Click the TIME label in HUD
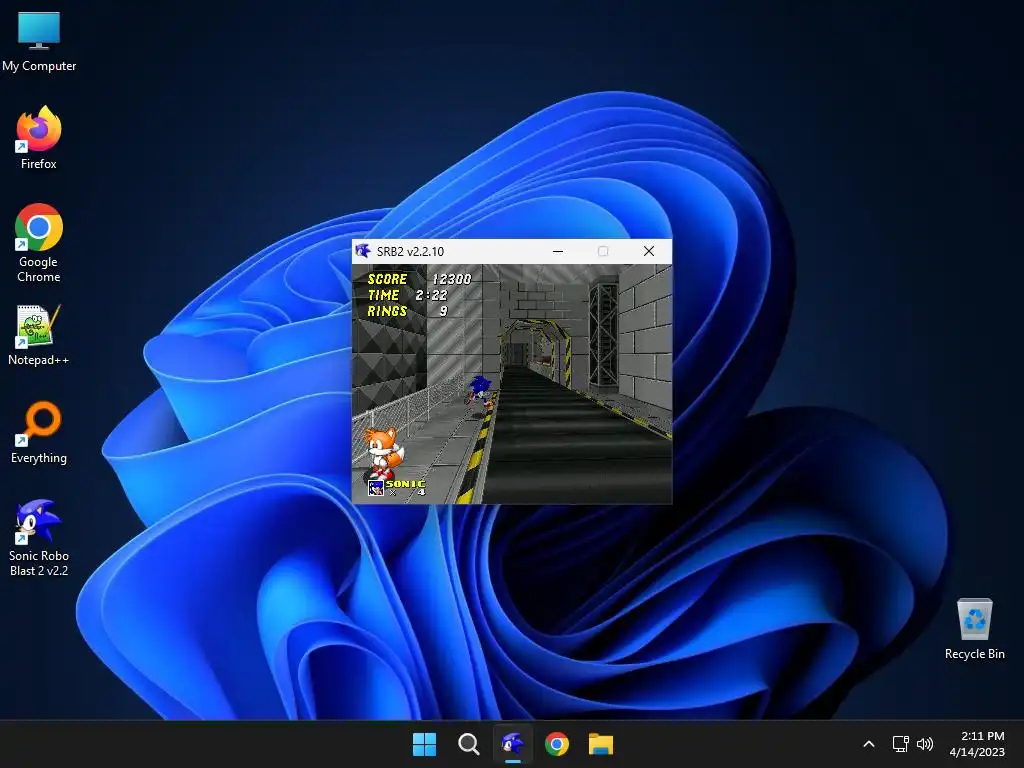Image resolution: width=1024 pixels, height=768 pixels. [383, 295]
